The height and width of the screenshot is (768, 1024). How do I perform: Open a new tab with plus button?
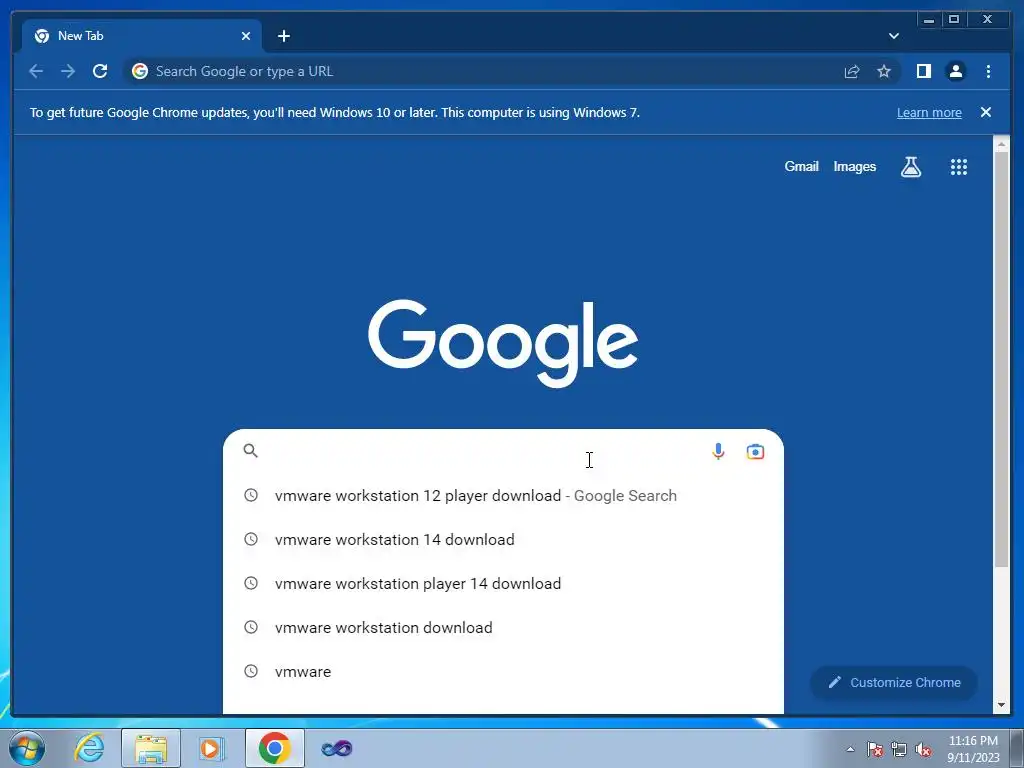[x=283, y=36]
